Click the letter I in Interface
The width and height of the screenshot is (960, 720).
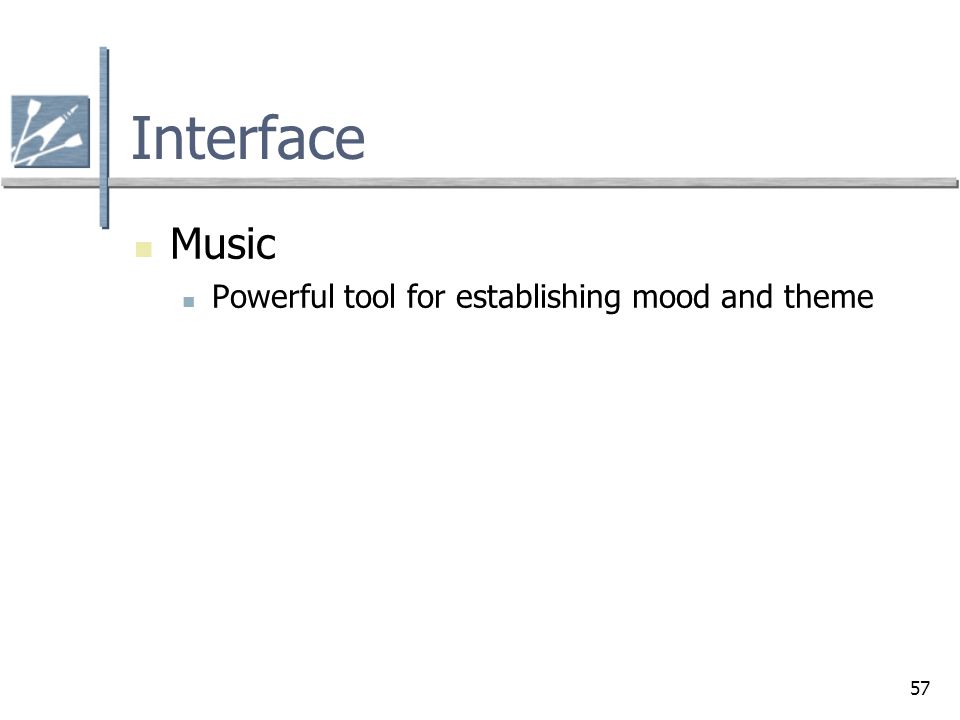pos(138,138)
